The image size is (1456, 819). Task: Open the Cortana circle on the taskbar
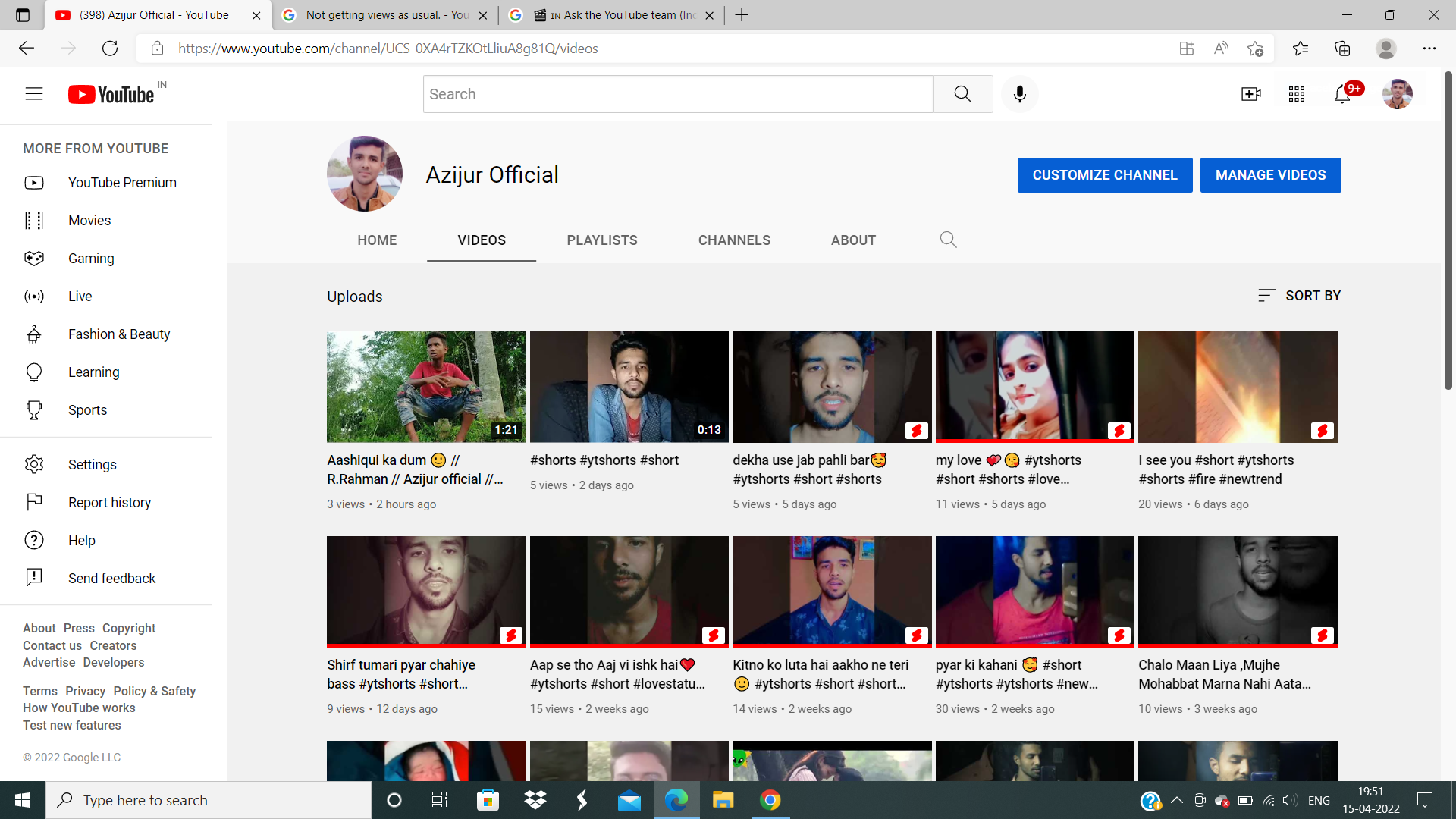(x=394, y=800)
